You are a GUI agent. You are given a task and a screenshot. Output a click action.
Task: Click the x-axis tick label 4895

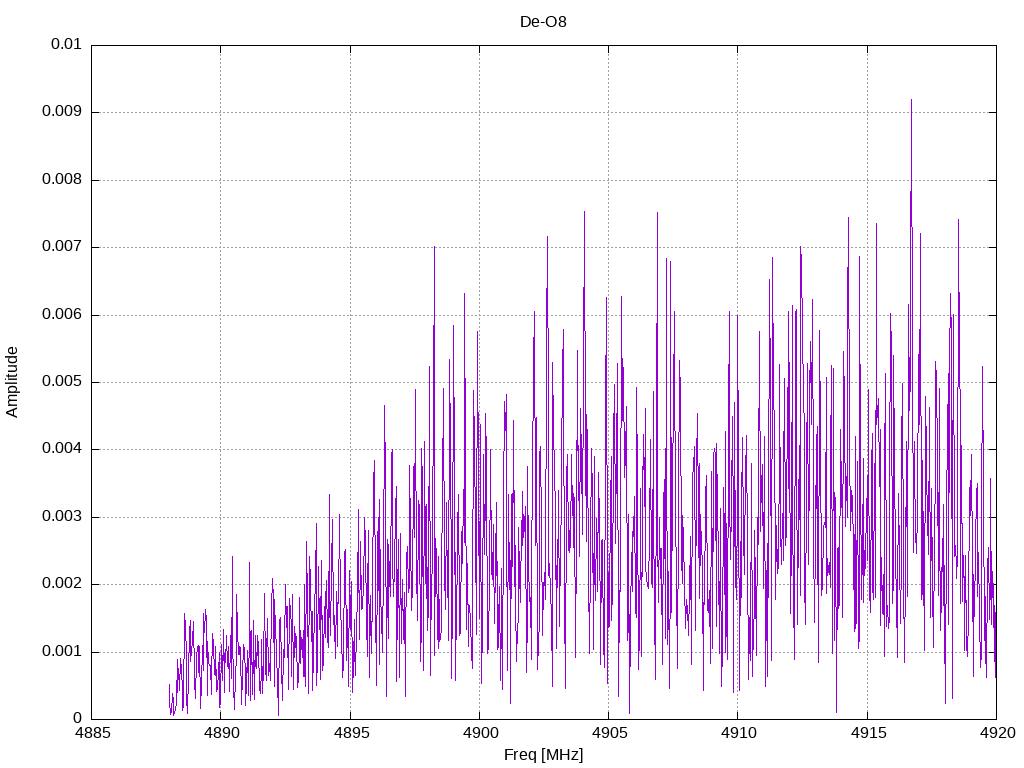(351, 733)
